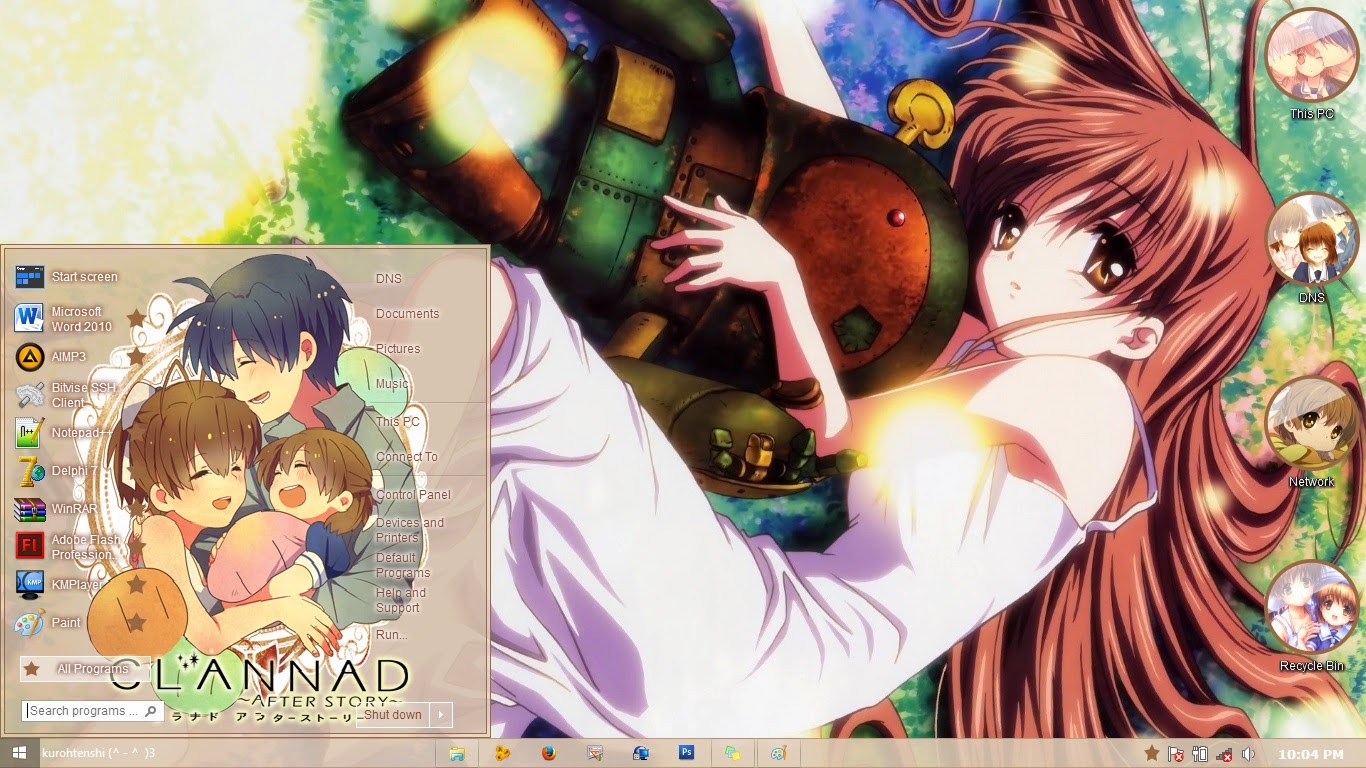Open This PC desktop icon
The image size is (1366, 768).
pyautogui.click(x=1312, y=64)
